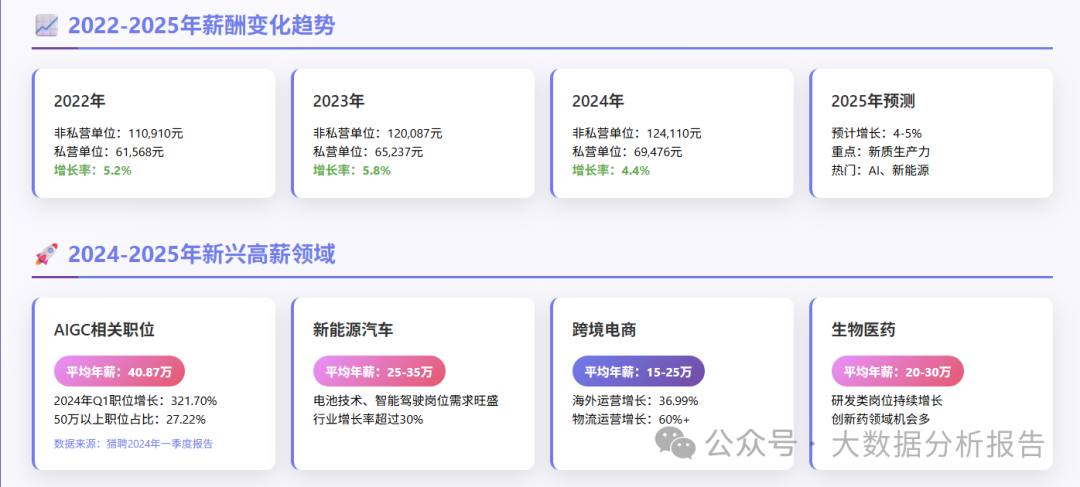Click the pink badge 平均年薪：20-30万
The width and height of the screenshot is (1080, 487).
tap(897, 371)
